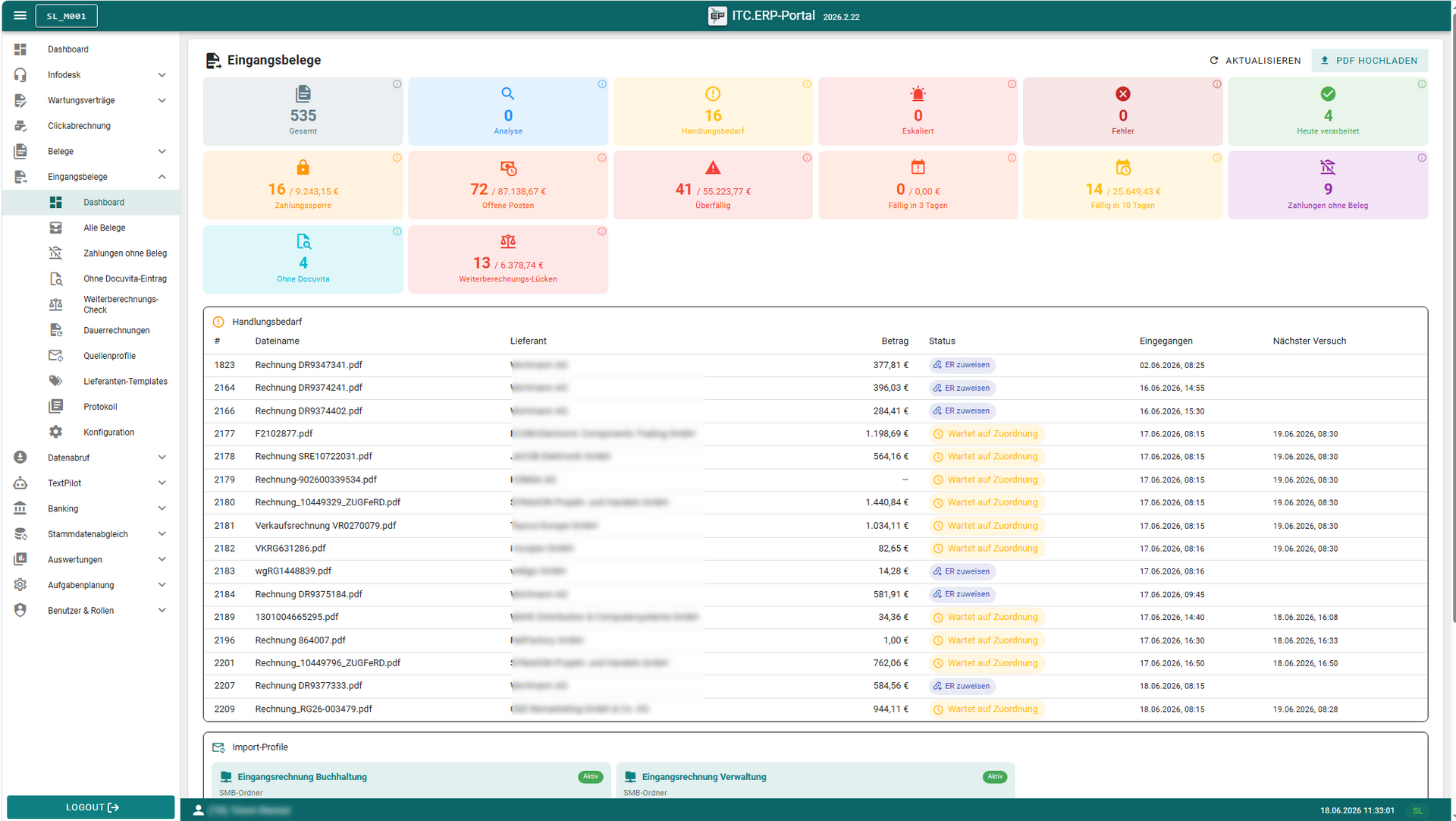Click Zahlungen ohne Beleg card icon
The height and width of the screenshot is (821, 1456).
click(1328, 167)
